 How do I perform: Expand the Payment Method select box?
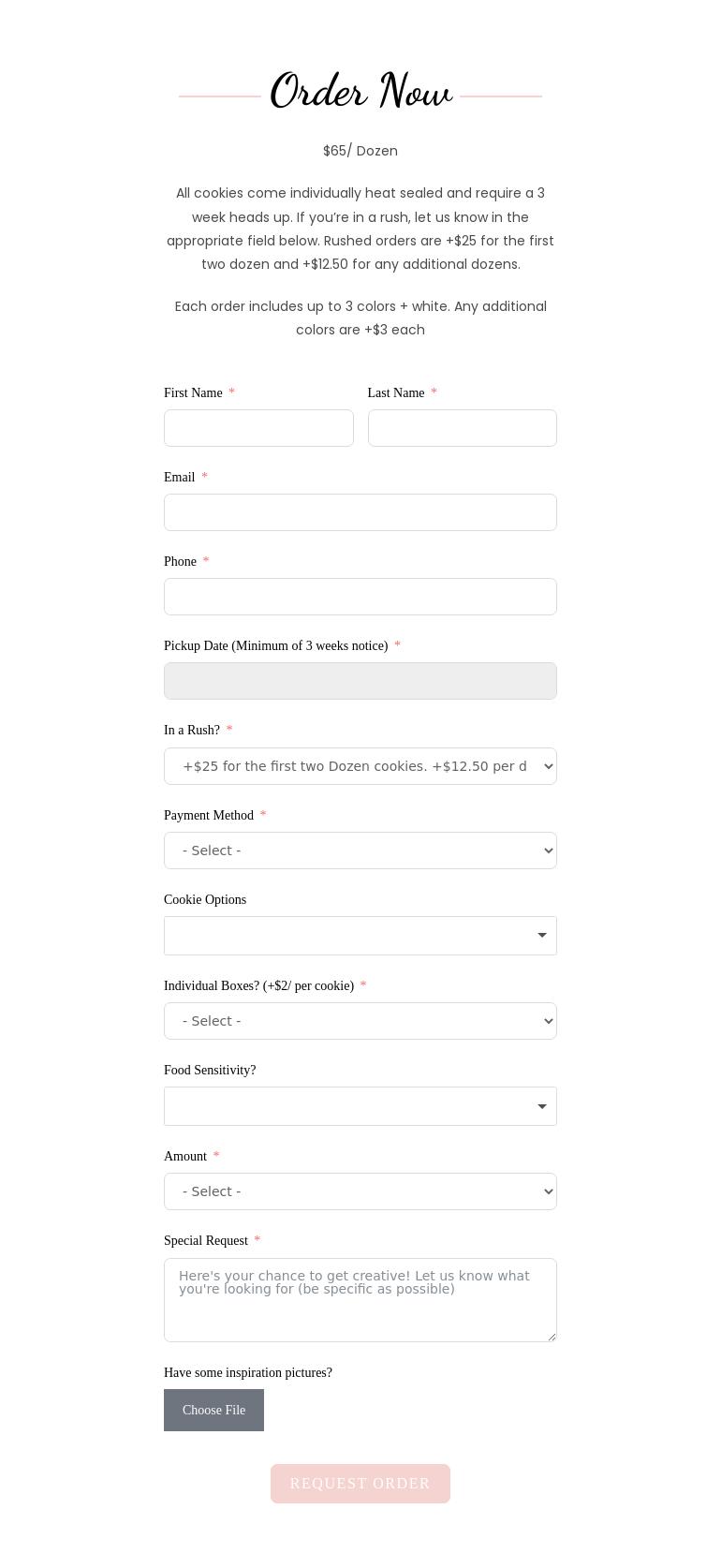coord(360,851)
